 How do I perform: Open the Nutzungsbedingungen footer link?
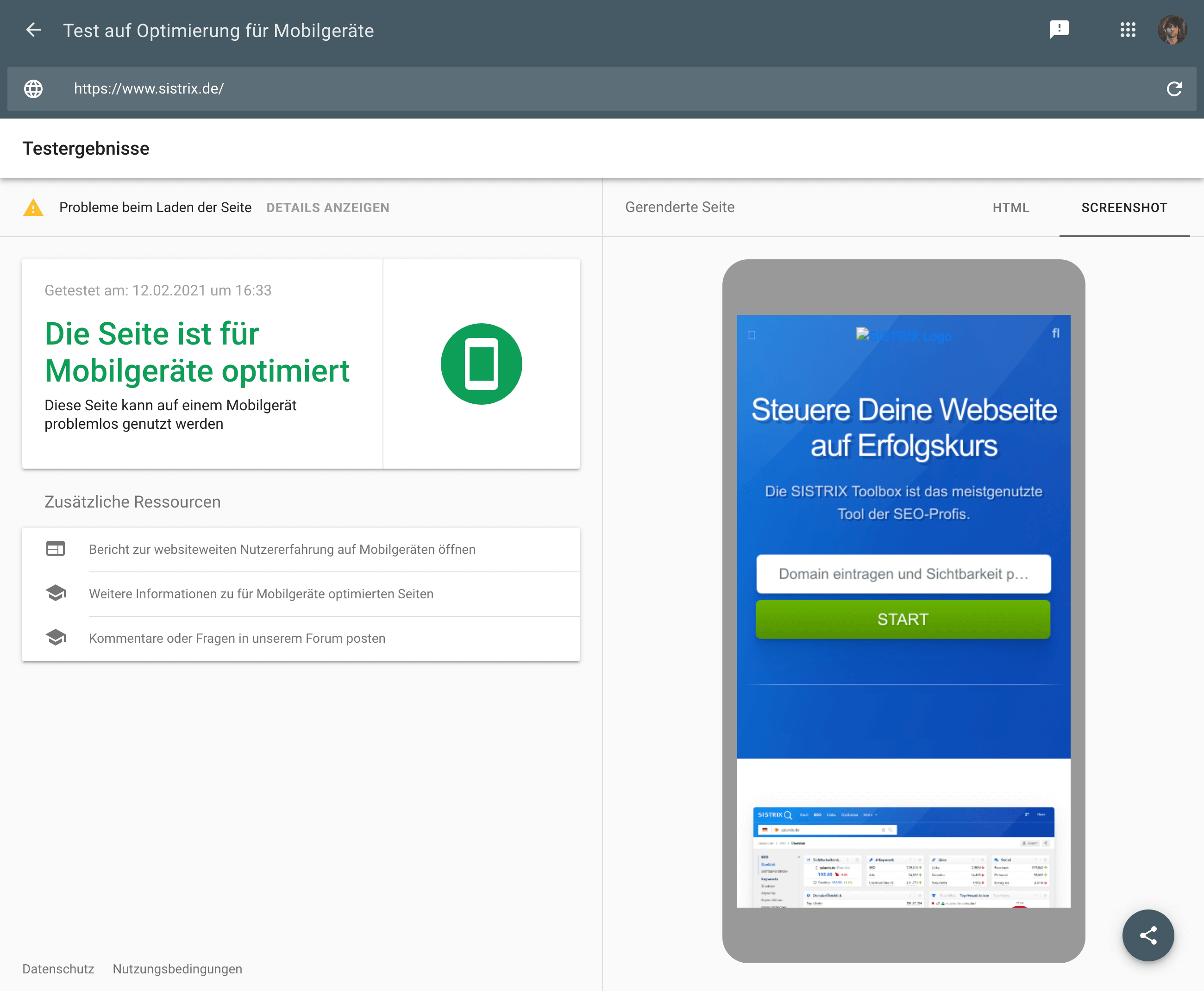coord(177,969)
